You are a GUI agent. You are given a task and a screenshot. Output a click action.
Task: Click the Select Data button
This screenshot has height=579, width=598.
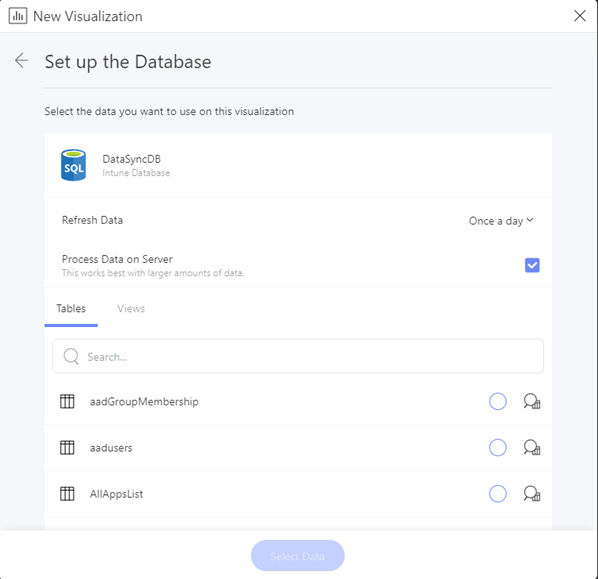pos(297,555)
